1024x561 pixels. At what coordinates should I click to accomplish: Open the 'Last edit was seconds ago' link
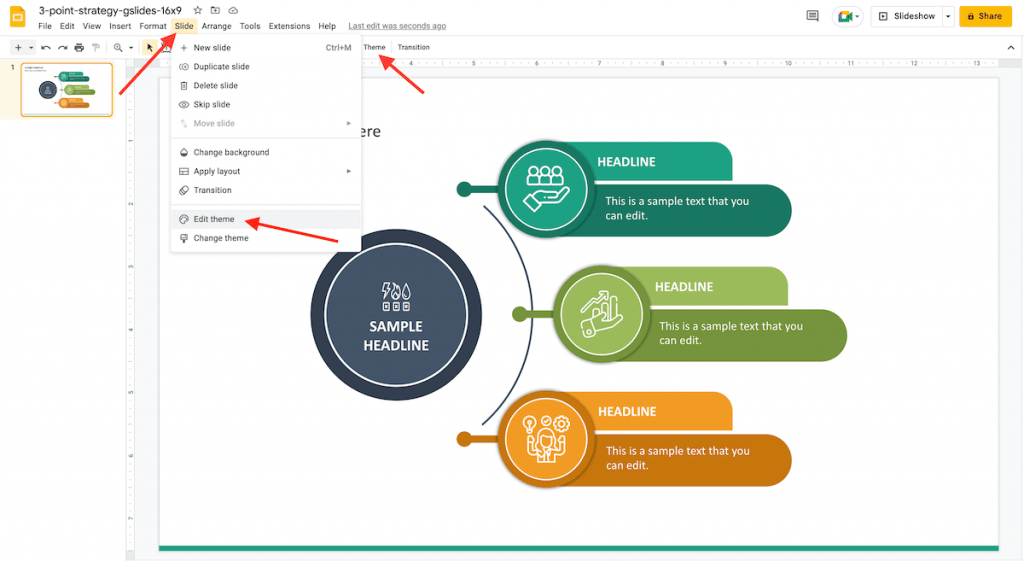(x=397, y=26)
